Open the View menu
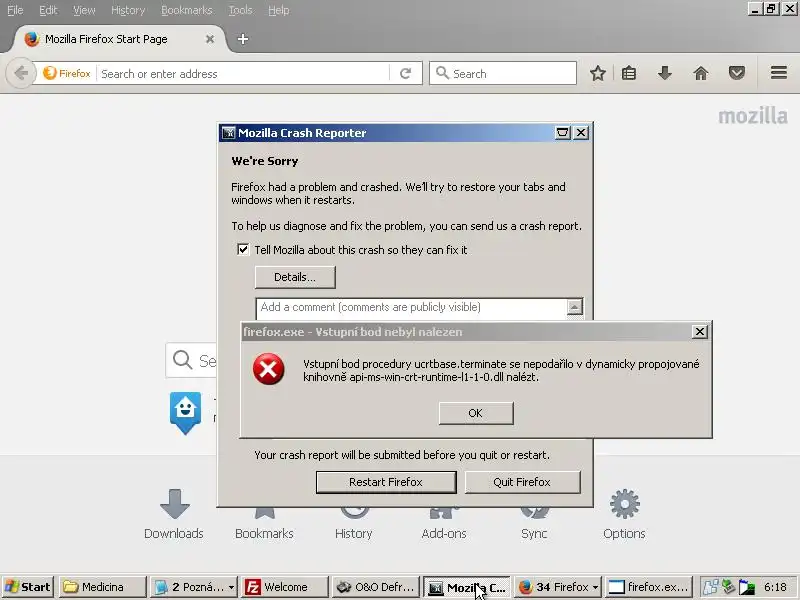 click(84, 10)
